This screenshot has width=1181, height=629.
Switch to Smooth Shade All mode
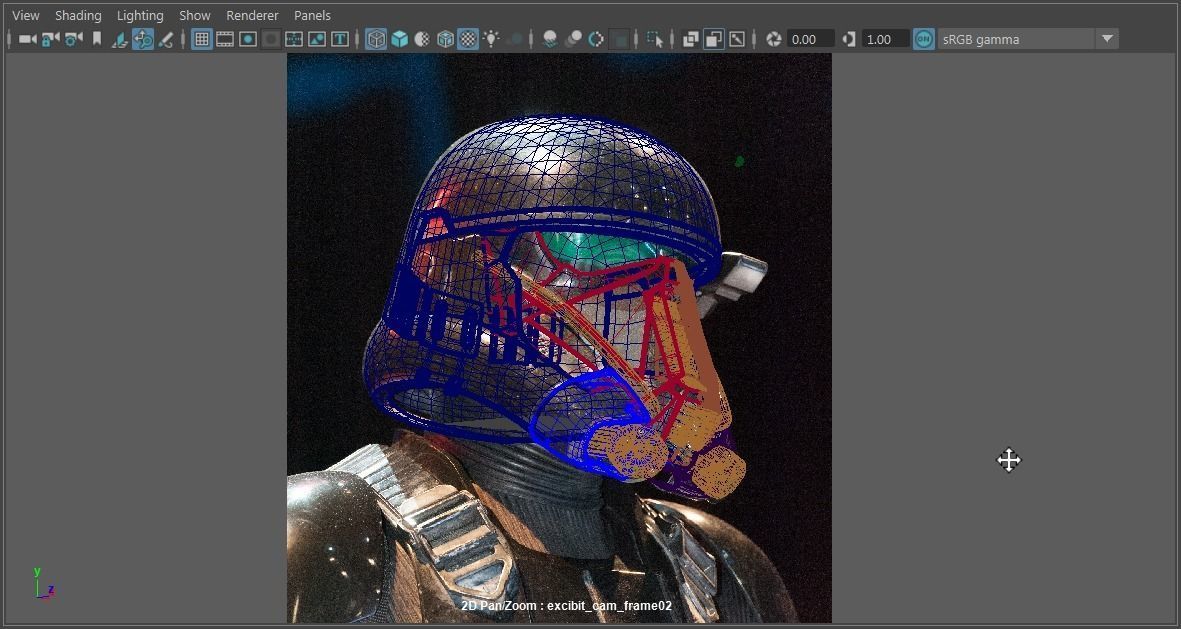(x=399, y=39)
